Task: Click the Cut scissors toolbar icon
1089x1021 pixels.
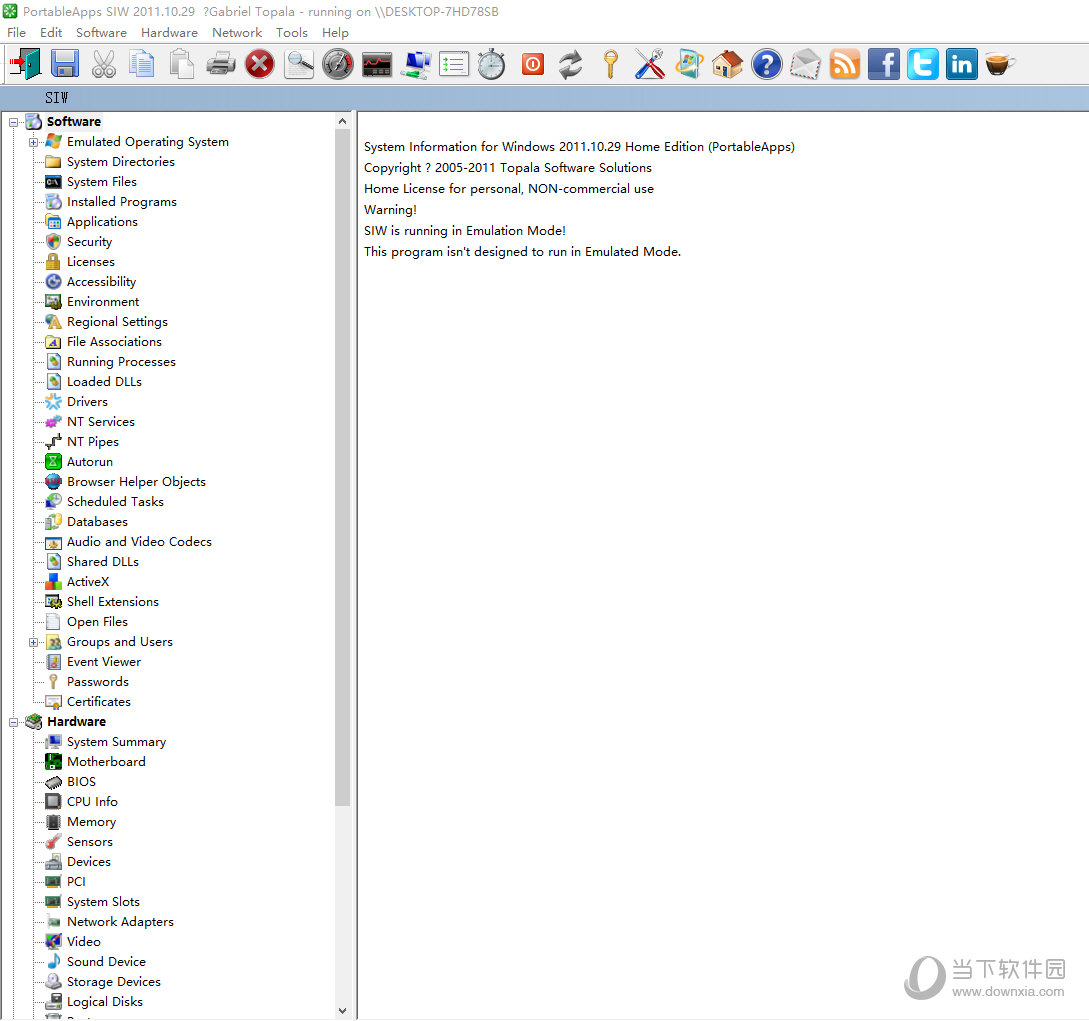Action: [x=103, y=65]
